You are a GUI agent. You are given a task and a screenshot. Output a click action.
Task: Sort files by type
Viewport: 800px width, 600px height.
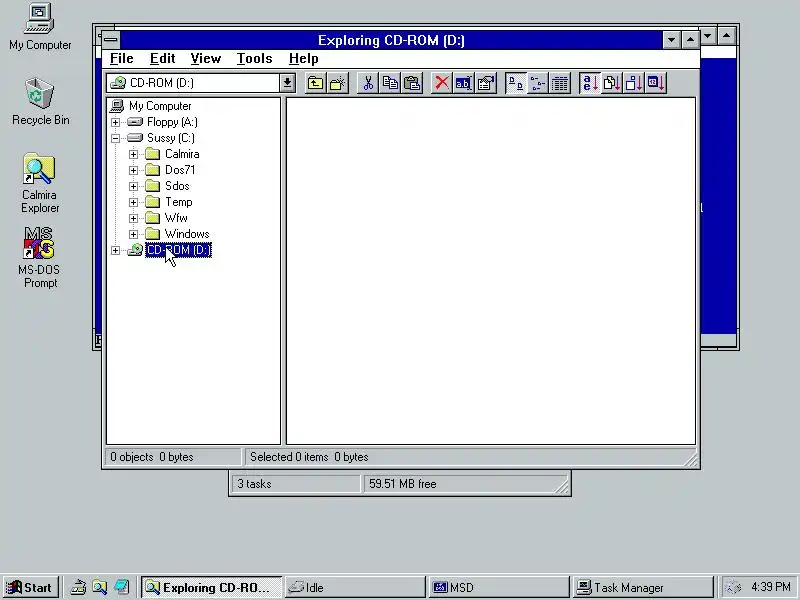point(612,83)
